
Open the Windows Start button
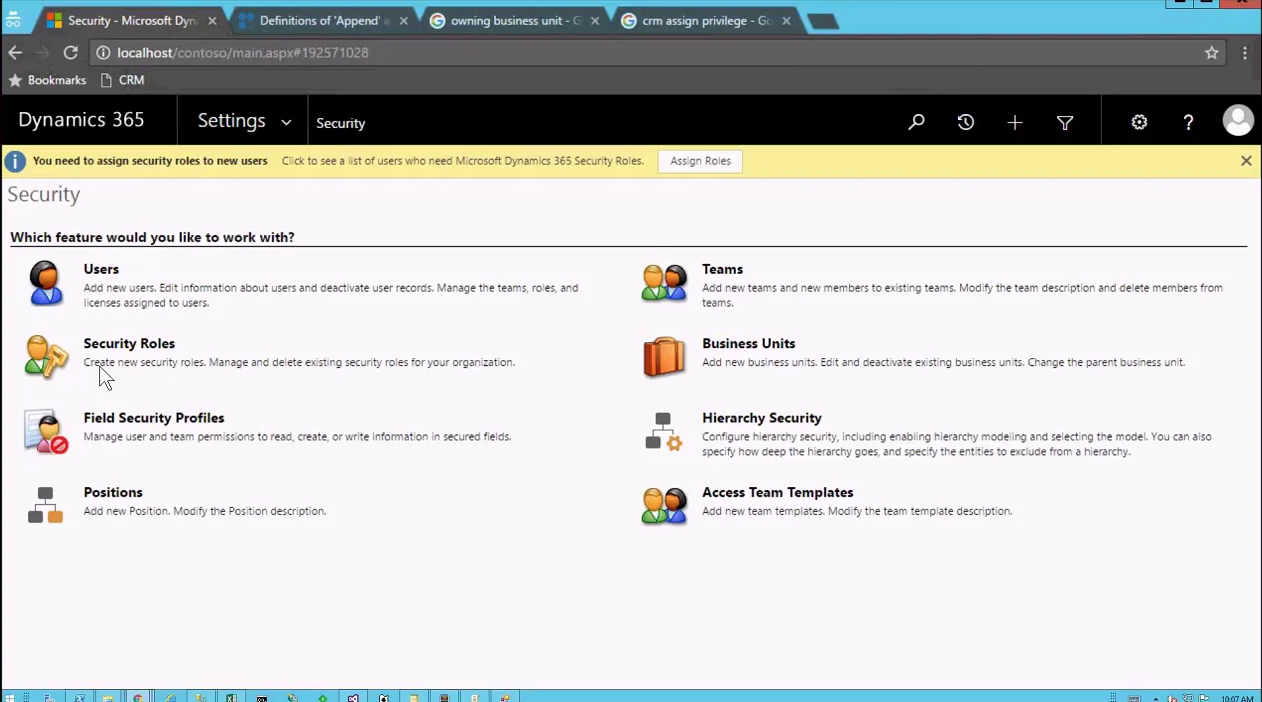click(x=10, y=696)
